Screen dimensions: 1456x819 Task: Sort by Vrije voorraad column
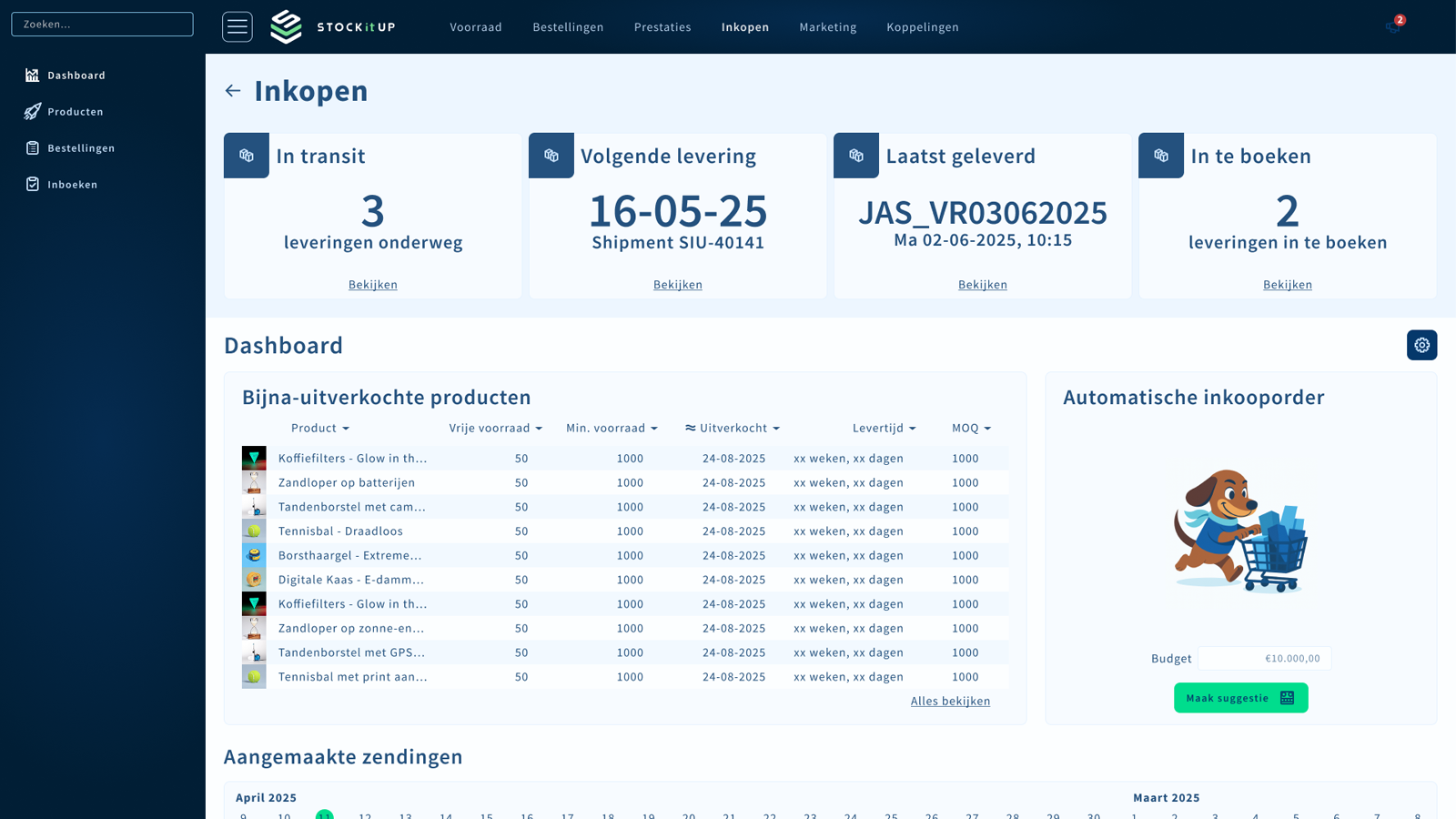496,428
